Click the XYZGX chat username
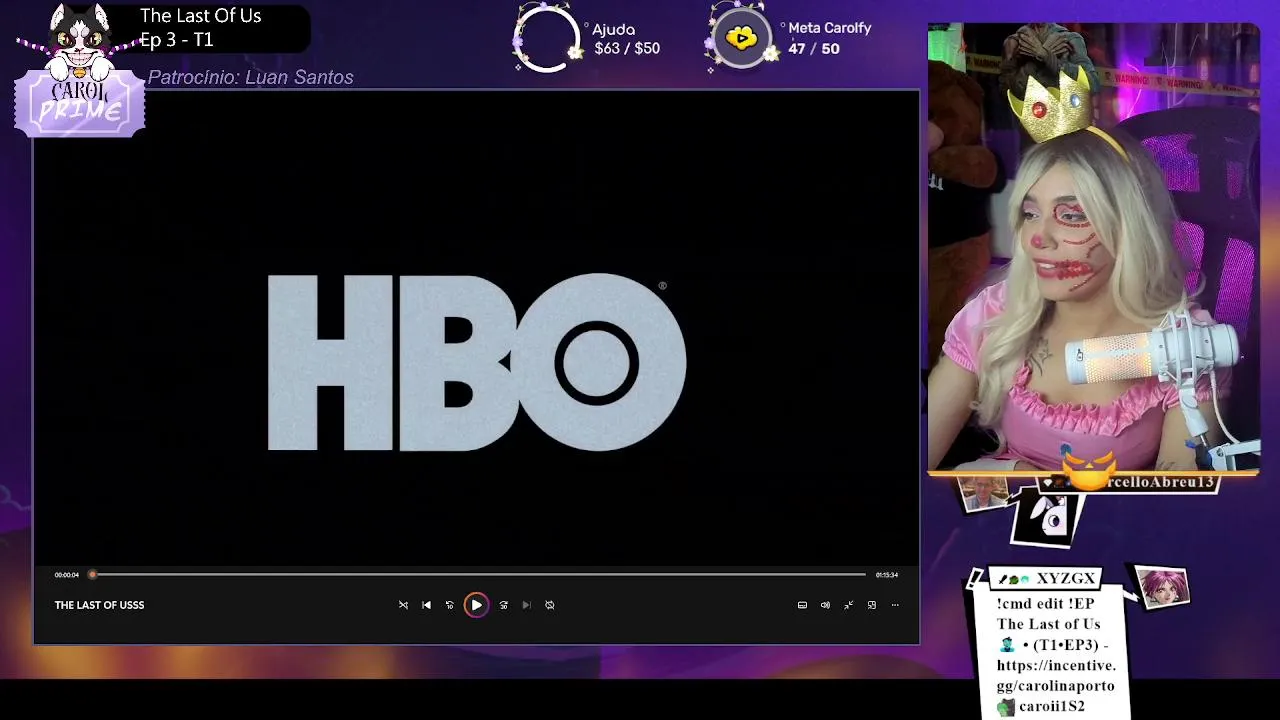The width and height of the screenshot is (1280, 720). pyautogui.click(x=1065, y=579)
